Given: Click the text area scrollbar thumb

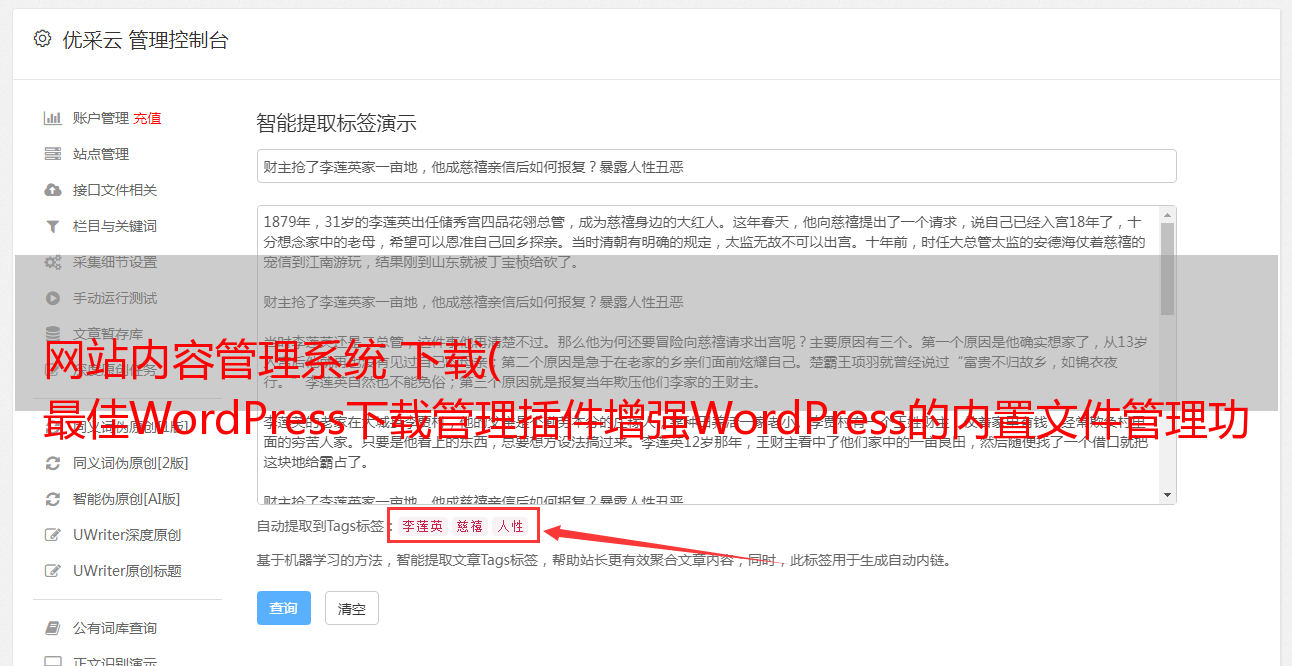Looking at the screenshot, I should (1167, 269).
